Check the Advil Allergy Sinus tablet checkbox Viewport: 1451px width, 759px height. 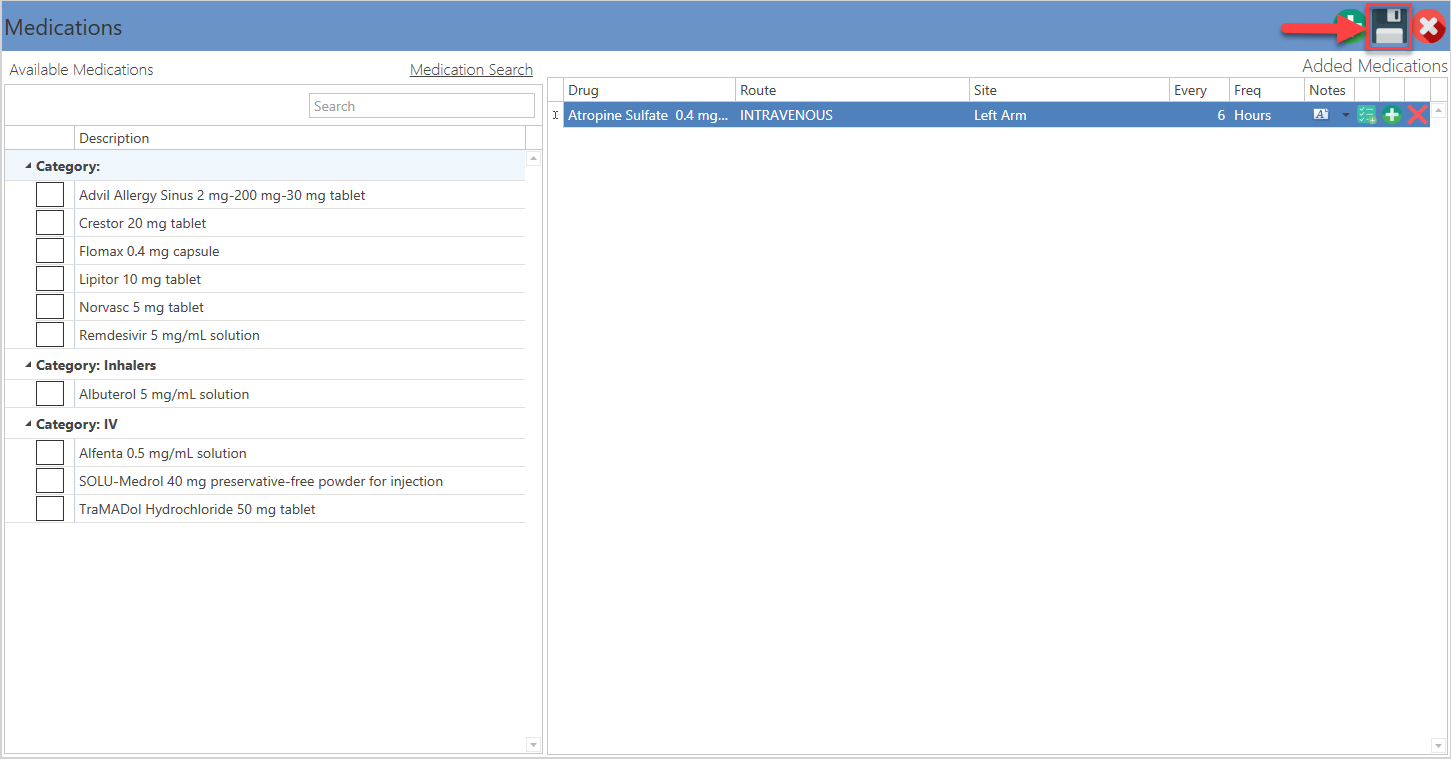coord(50,195)
